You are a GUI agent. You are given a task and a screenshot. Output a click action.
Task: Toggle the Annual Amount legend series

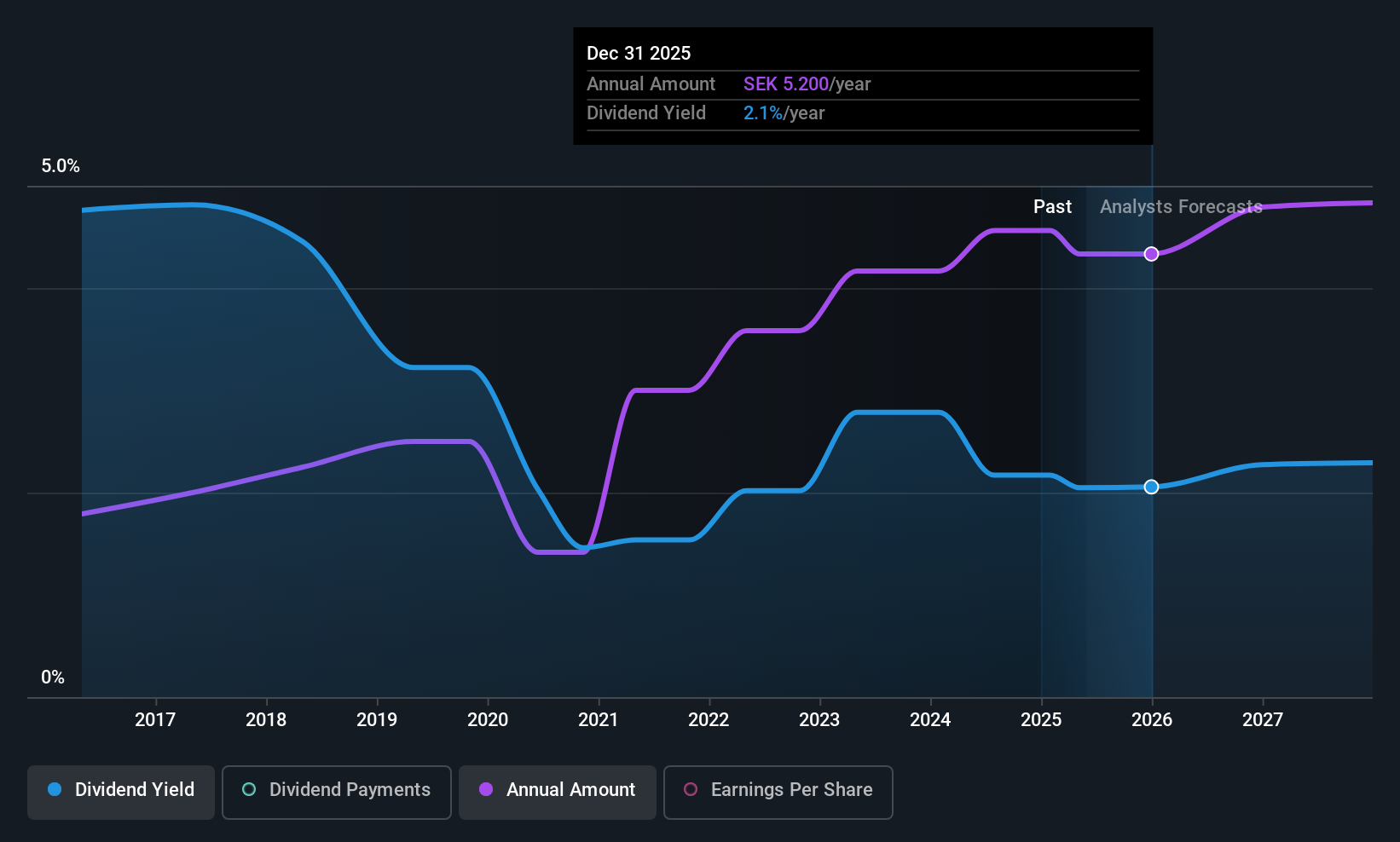[x=558, y=792]
